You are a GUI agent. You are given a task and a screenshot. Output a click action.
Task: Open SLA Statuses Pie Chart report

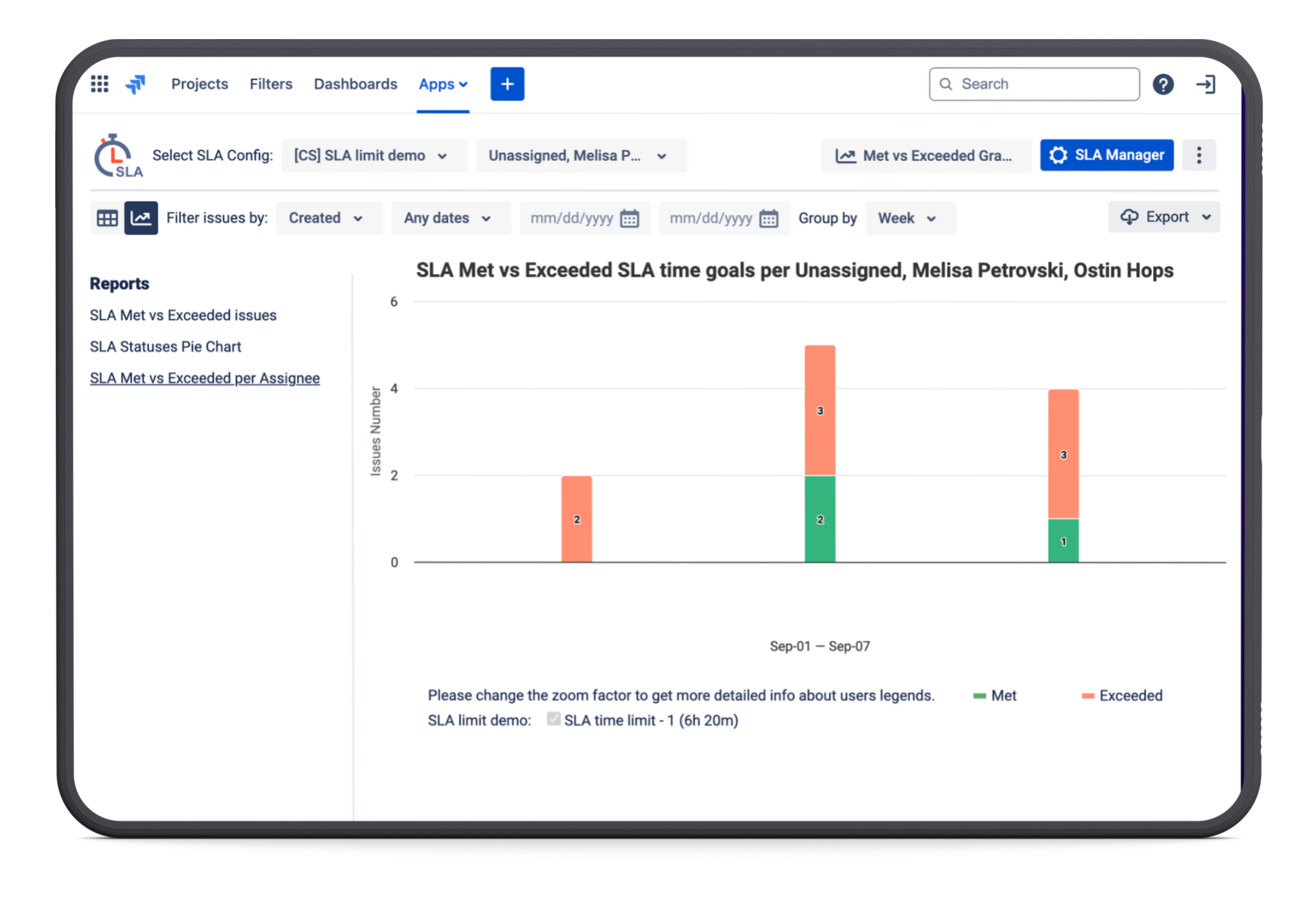(x=166, y=347)
